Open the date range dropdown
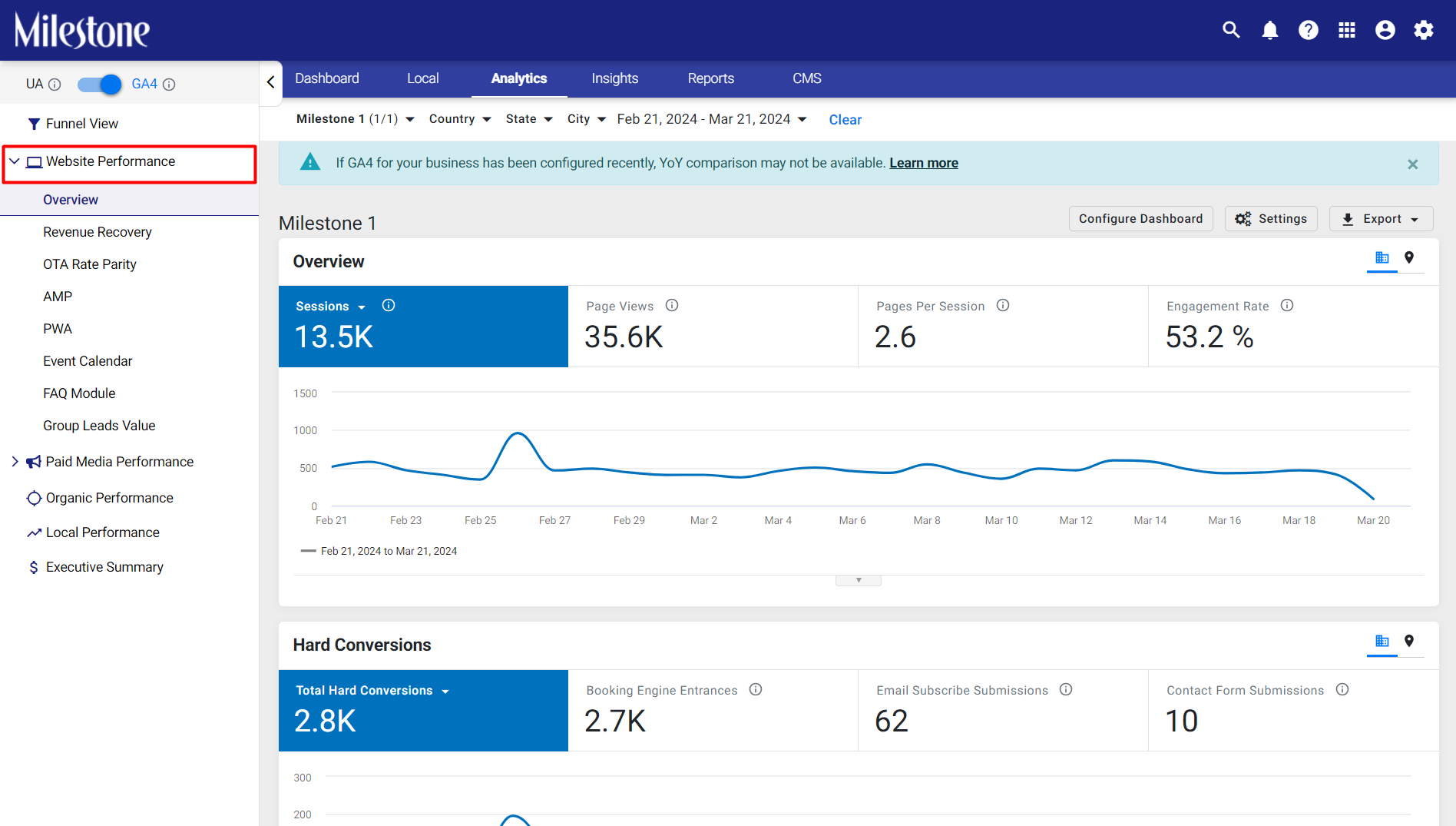1456x826 pixels. [x=712, y=119]
